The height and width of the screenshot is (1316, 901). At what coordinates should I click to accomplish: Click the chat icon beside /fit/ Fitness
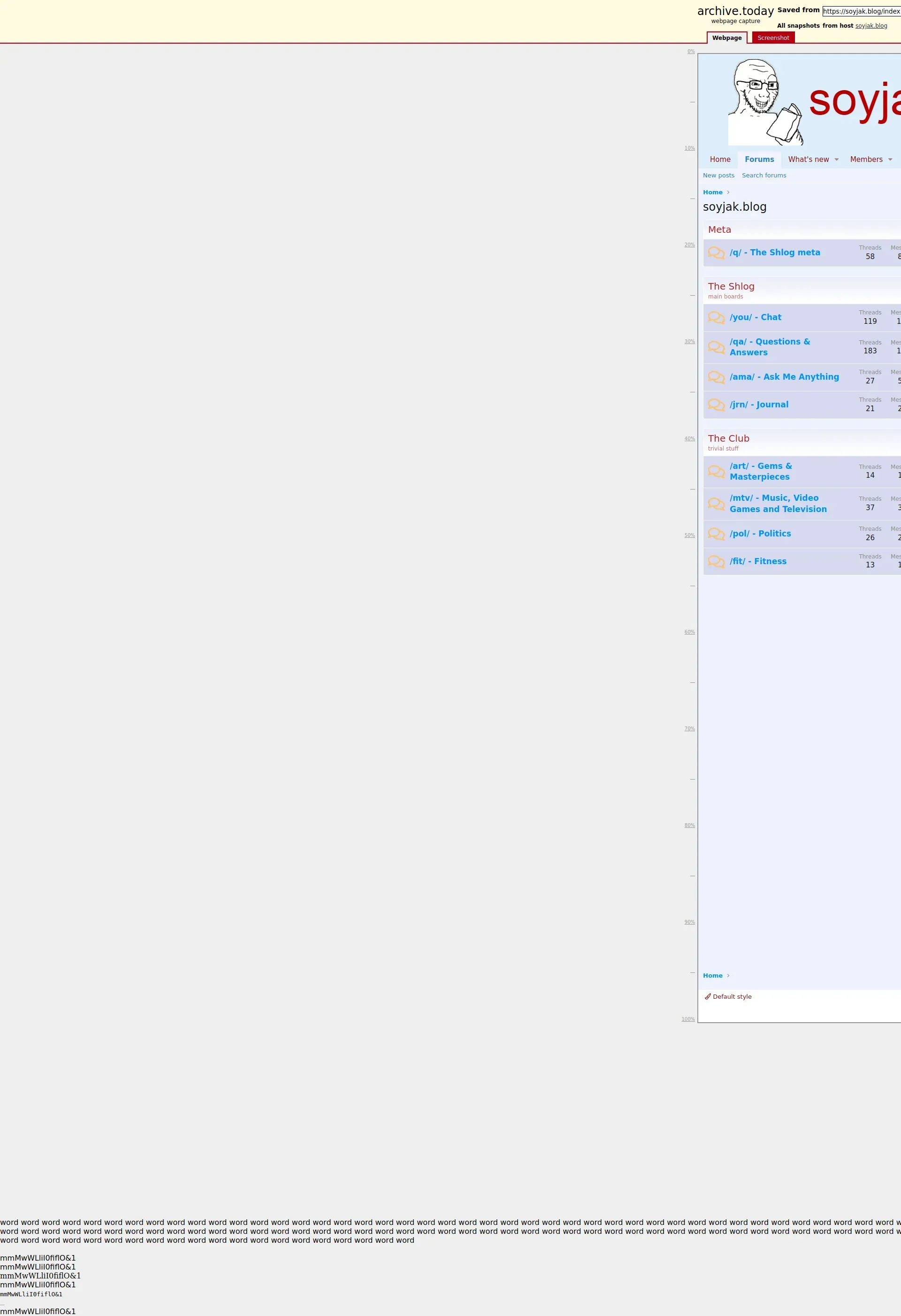click(716, 562)
